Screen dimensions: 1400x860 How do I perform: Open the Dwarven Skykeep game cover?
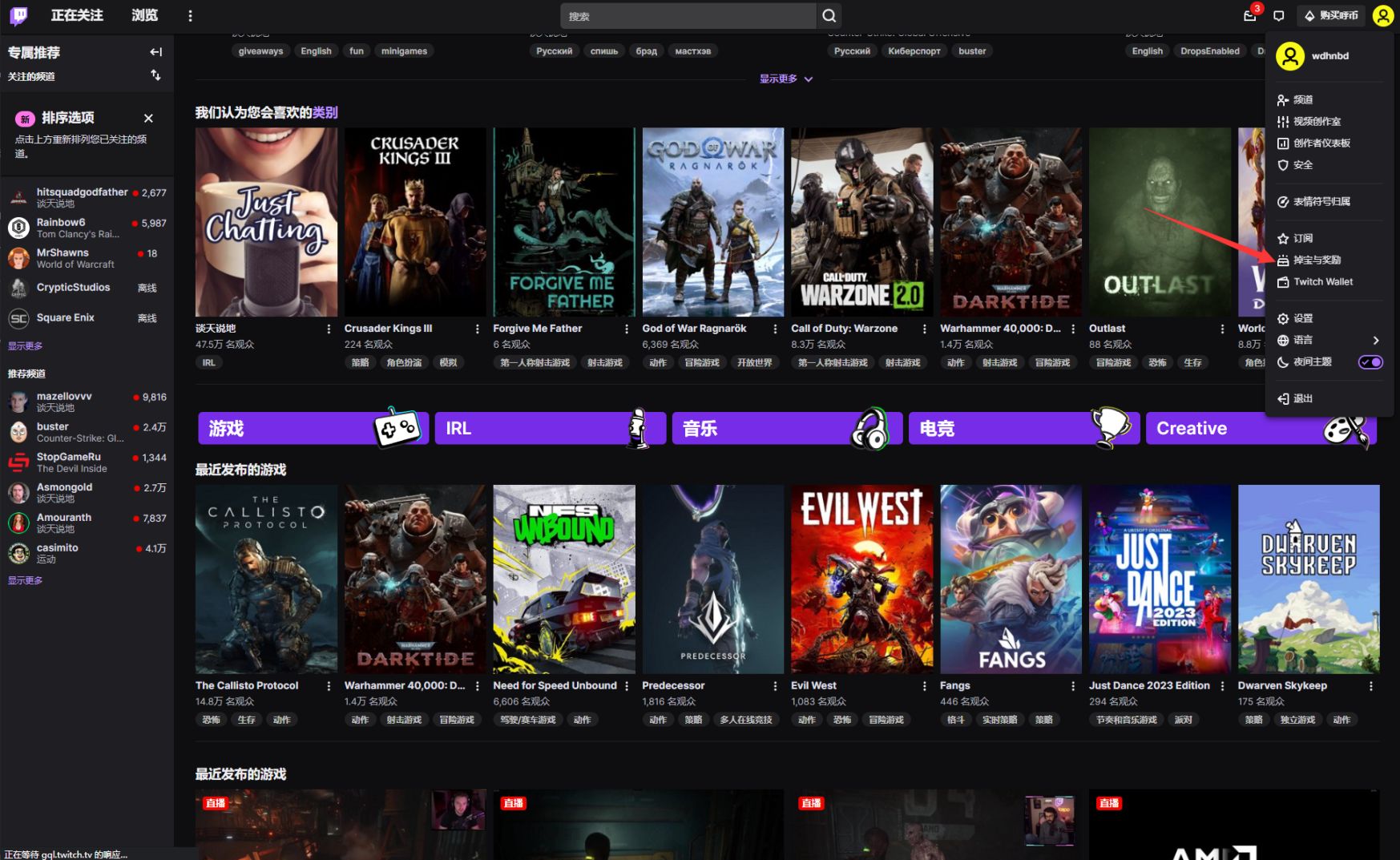point(1309,579)
